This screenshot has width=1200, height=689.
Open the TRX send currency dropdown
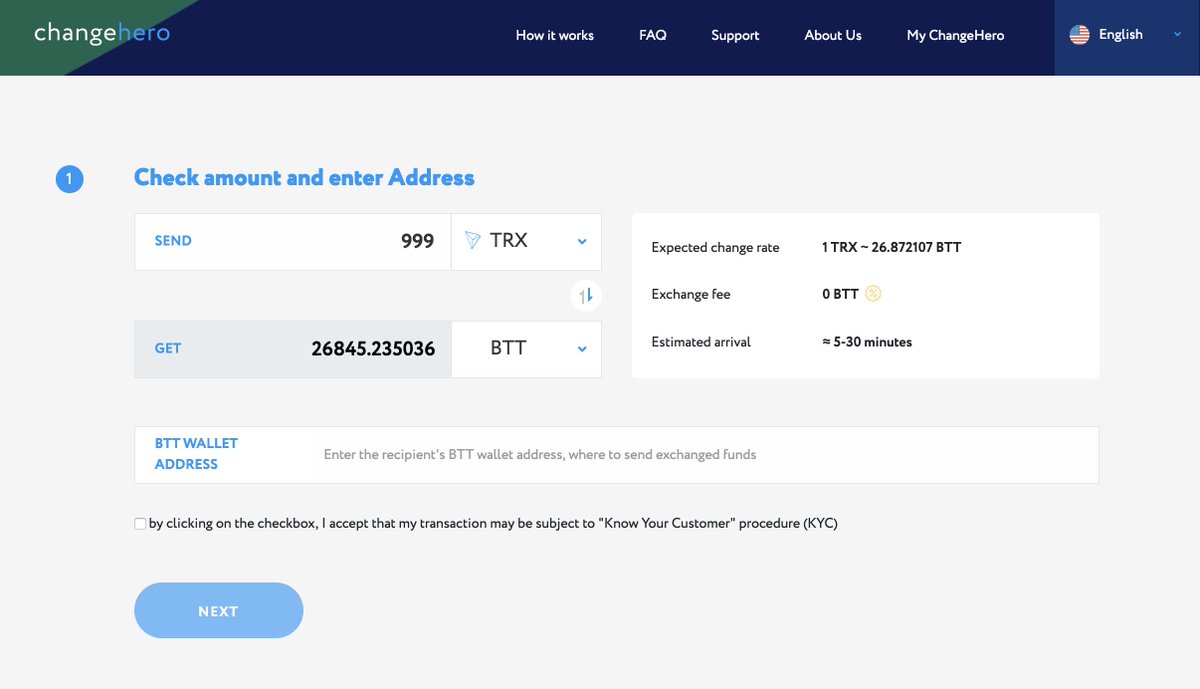(526, 241)
